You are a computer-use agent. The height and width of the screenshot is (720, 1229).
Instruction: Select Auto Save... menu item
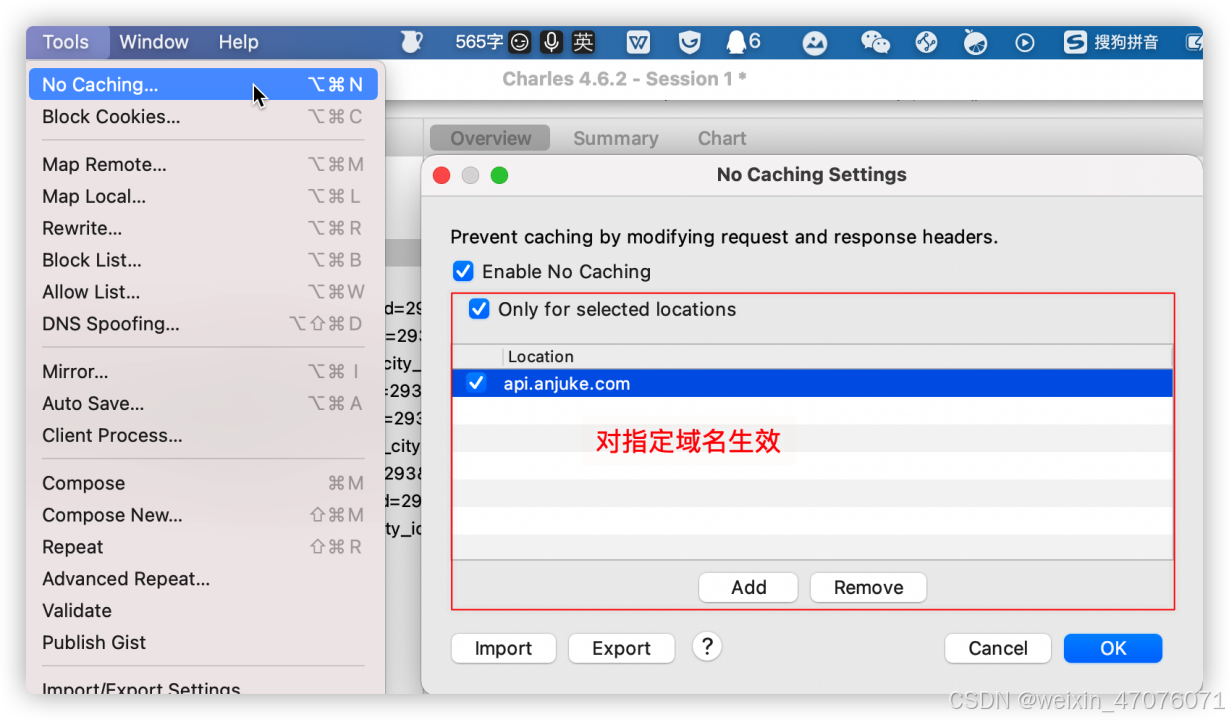click(203, 404)
